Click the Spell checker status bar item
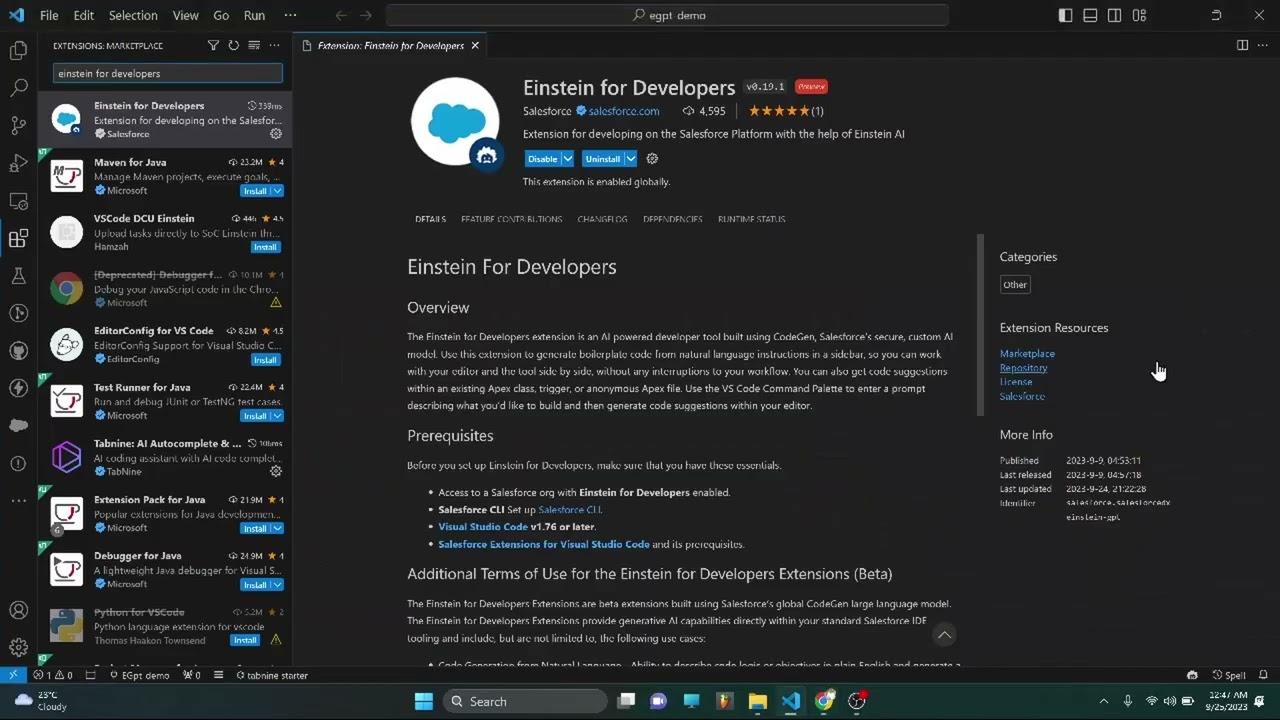This screenshot has height=720, width=1280. click(x=1229, y=675)
